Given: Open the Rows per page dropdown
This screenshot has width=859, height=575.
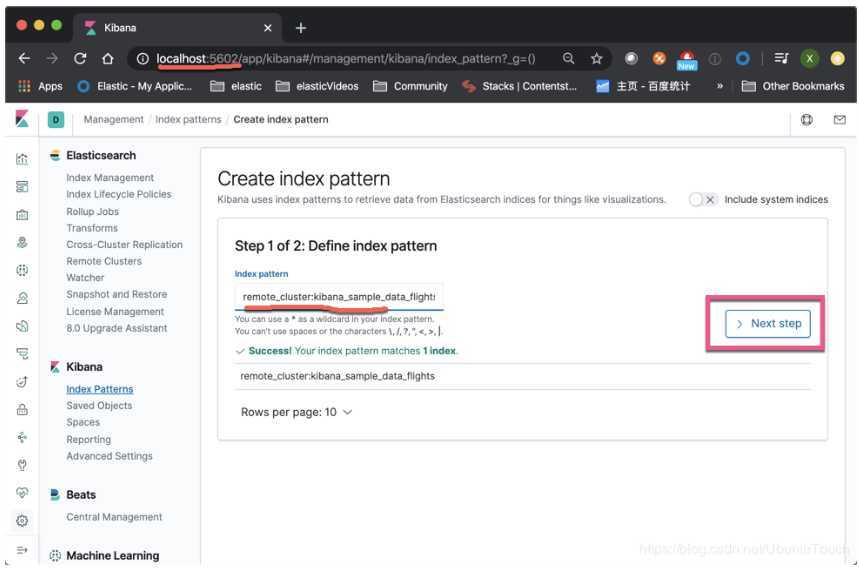Looking at the screenshot, I should [x=296, y=412].
